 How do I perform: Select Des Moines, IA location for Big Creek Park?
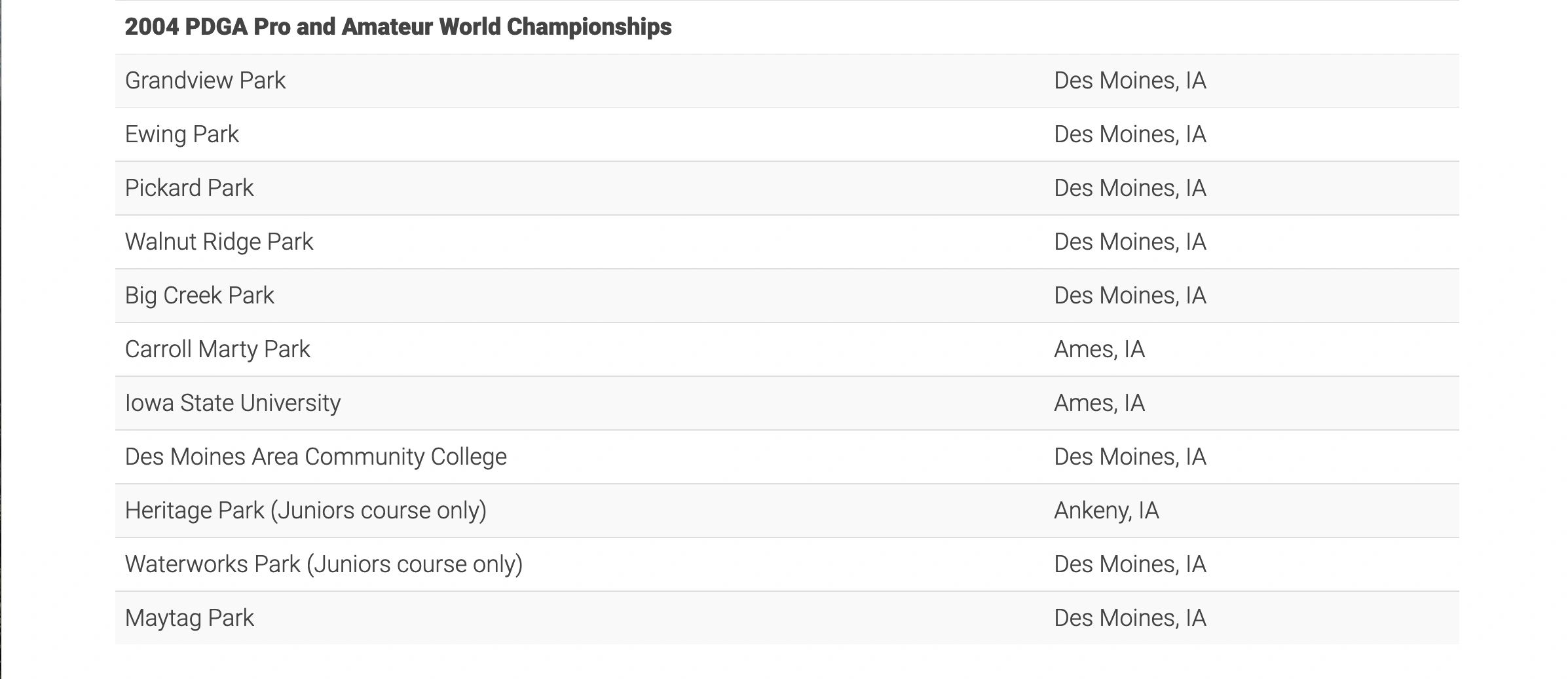point(1129,296)
